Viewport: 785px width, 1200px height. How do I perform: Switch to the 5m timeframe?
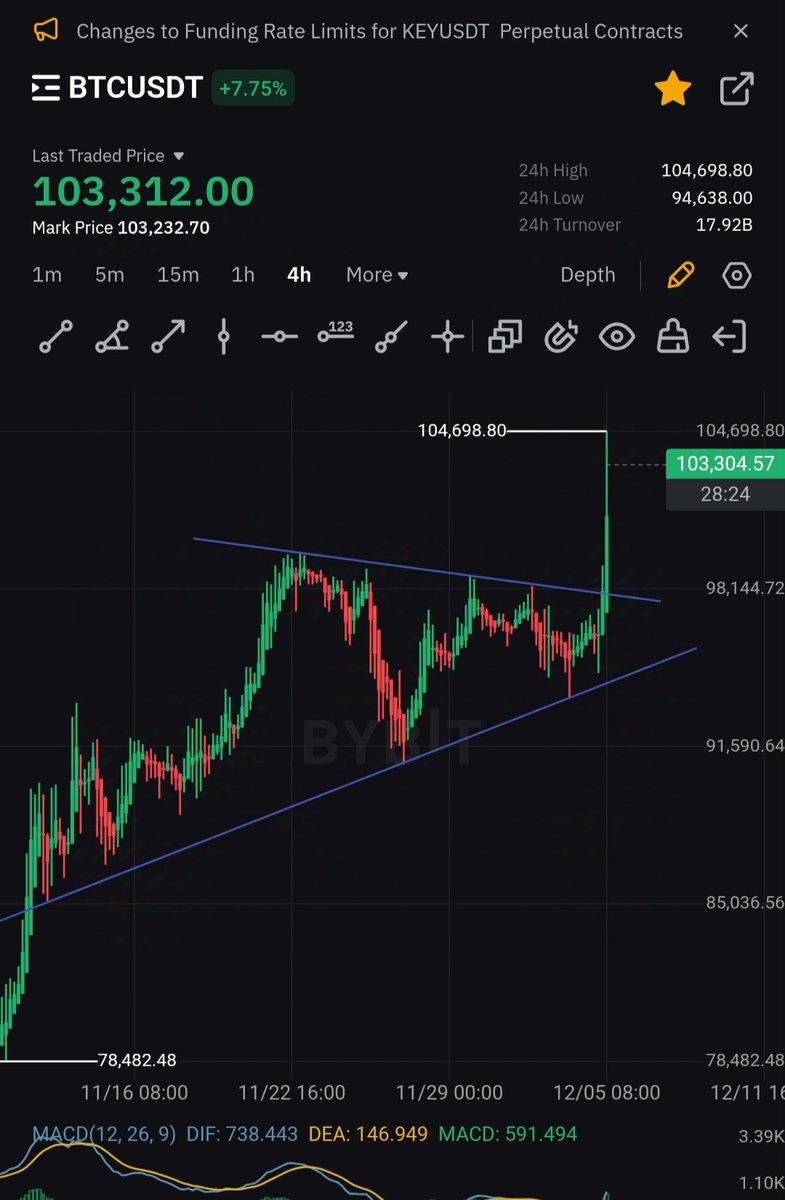(110, 275)
